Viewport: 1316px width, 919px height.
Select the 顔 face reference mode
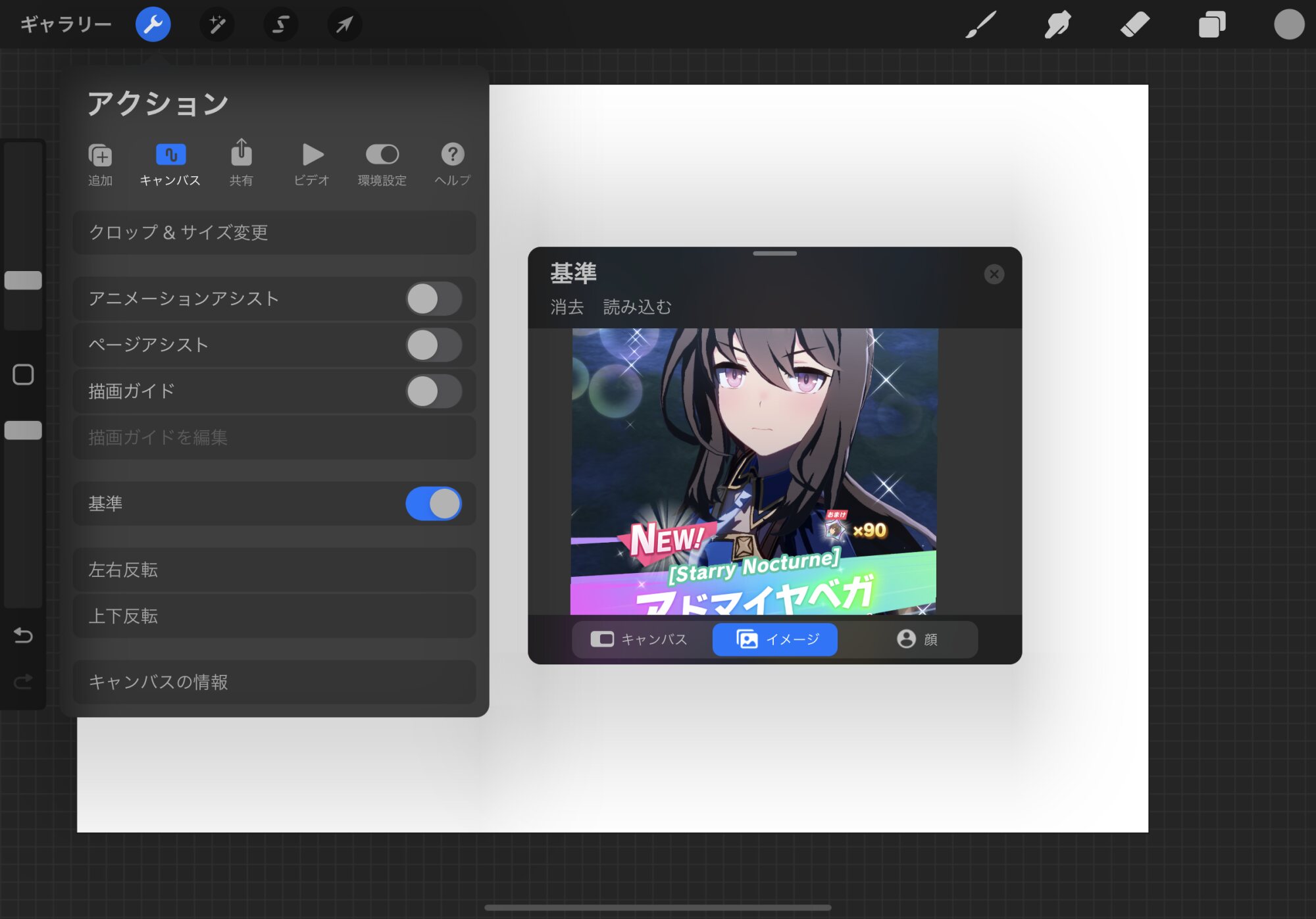click(917, 639)
